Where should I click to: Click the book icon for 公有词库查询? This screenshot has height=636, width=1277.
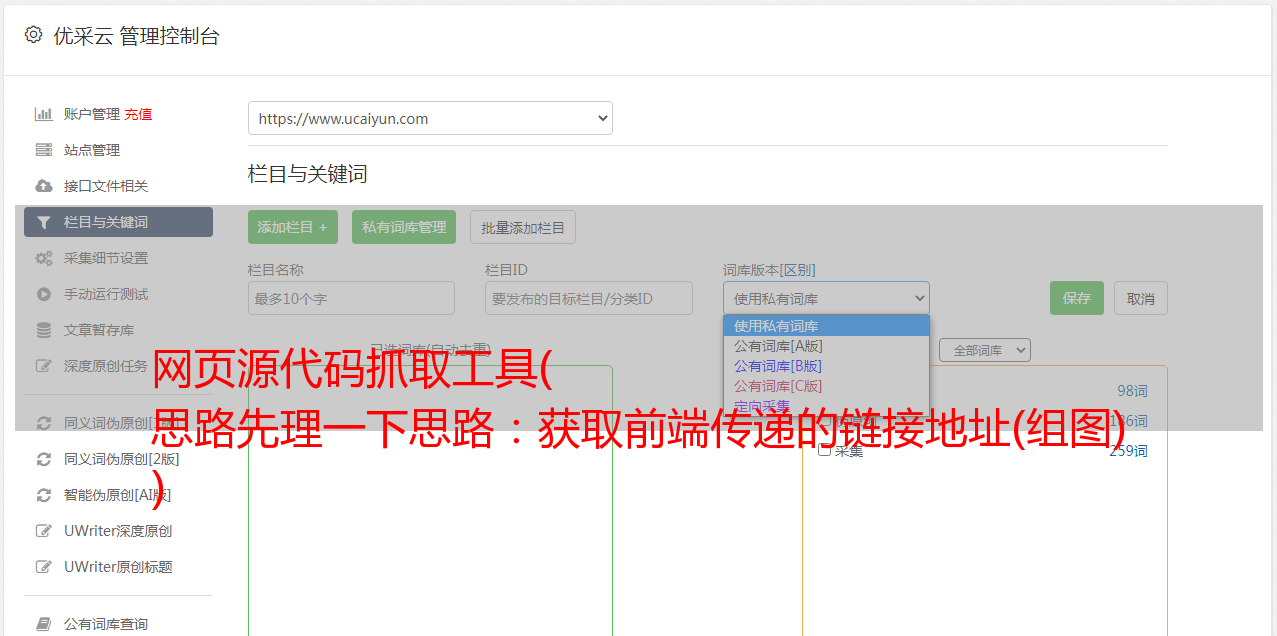(43, 624)
